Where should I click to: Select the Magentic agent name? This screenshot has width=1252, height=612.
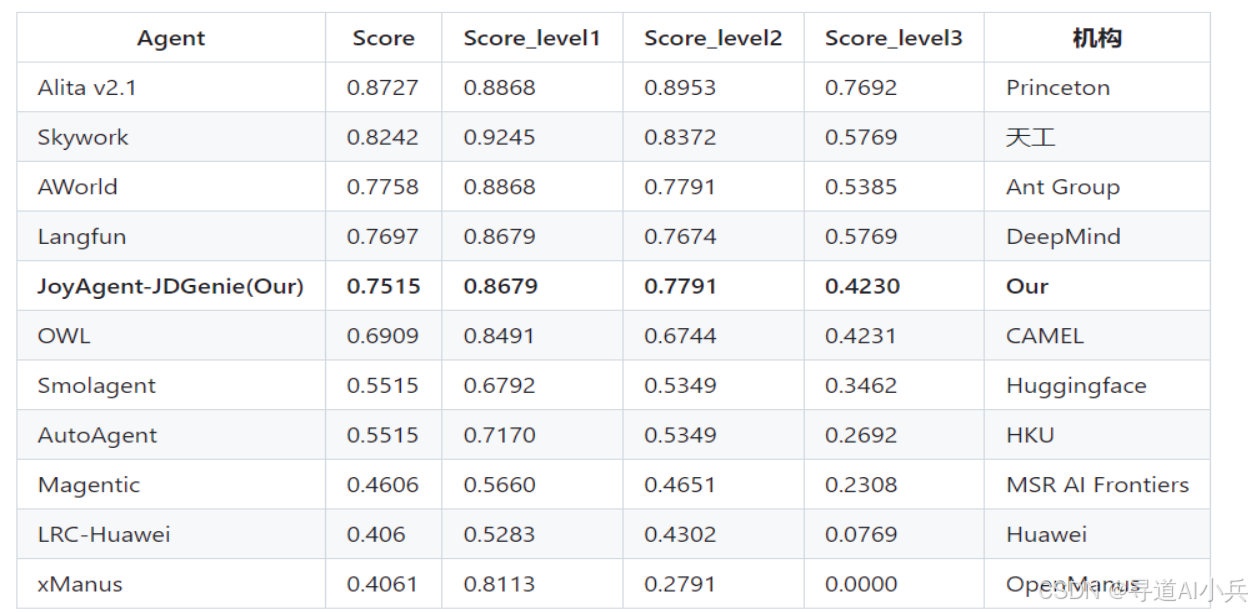click(x=89, y=485)
